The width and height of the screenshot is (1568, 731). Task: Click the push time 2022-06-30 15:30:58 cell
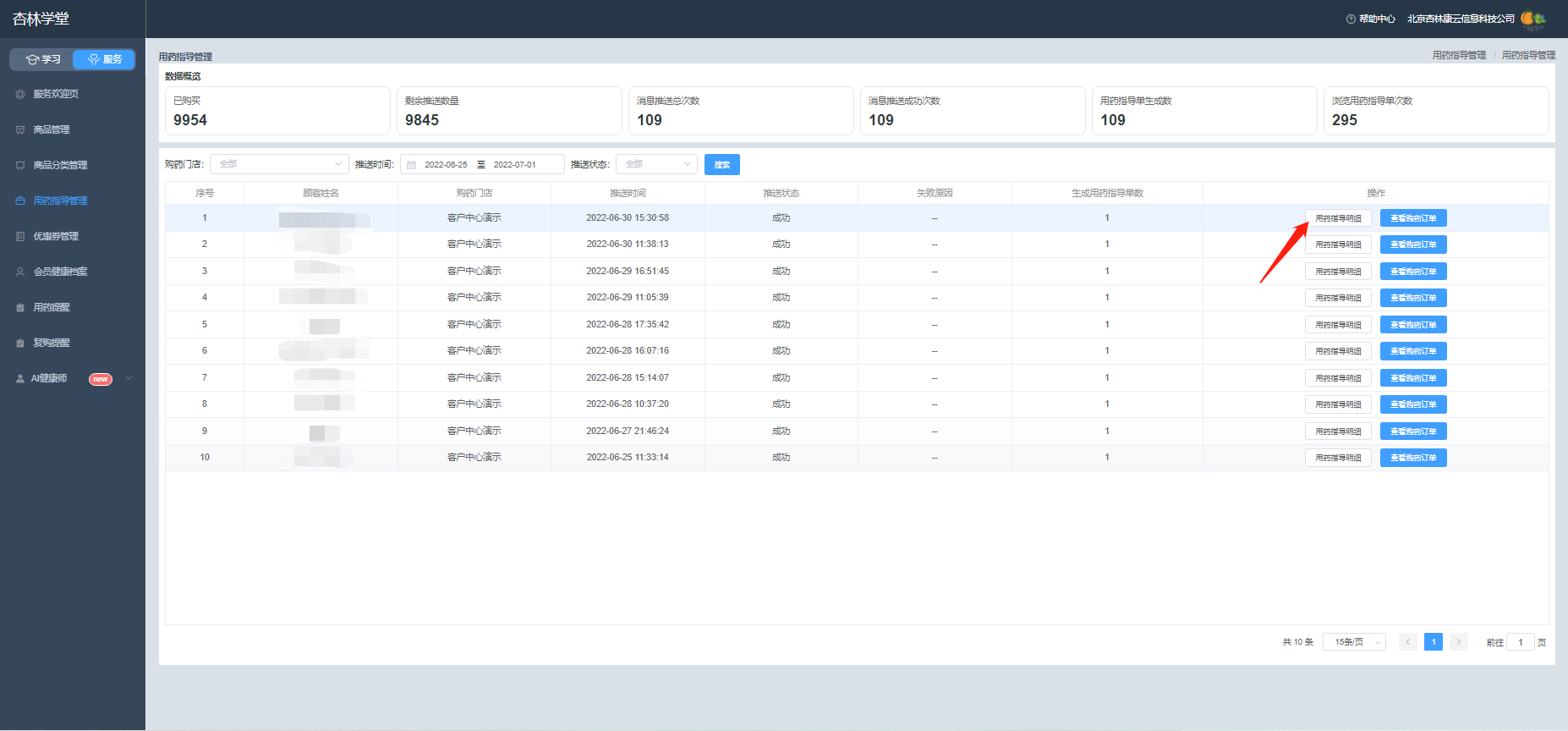point(628,218)
